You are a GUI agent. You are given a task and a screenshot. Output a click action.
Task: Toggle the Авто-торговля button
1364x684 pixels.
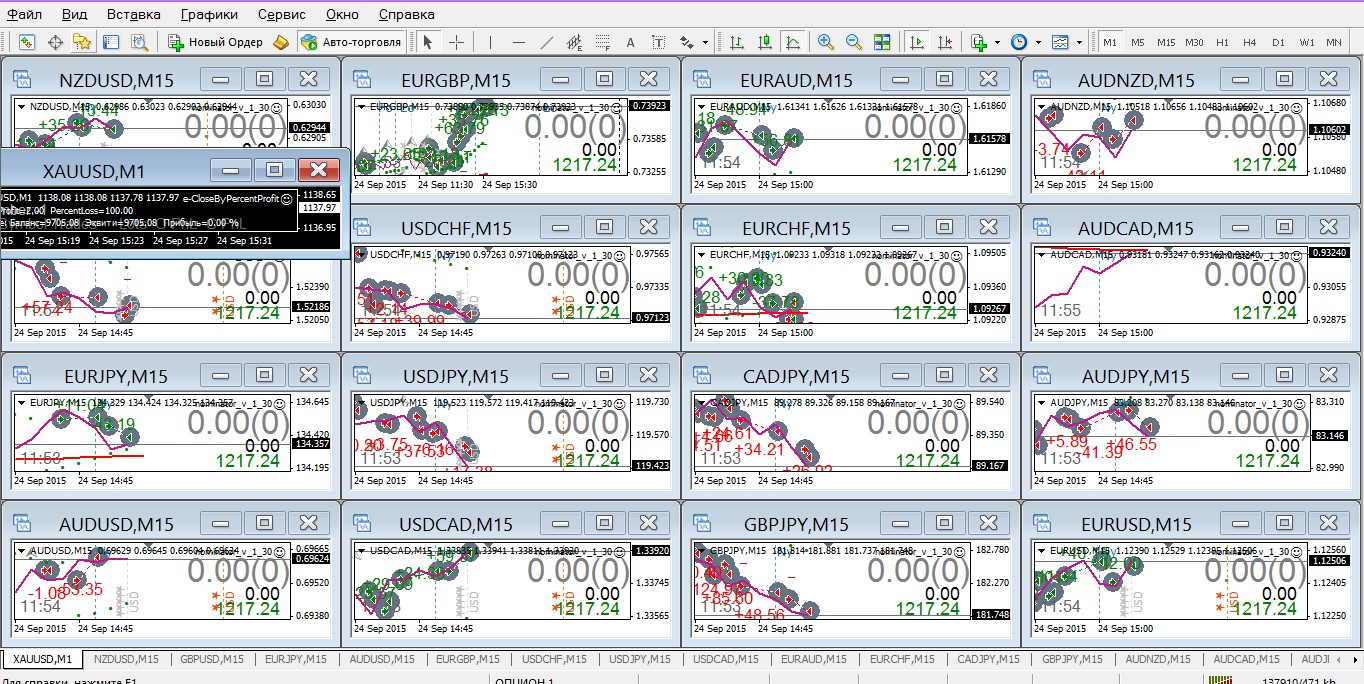pyautogui.click(x=351, y=42)
